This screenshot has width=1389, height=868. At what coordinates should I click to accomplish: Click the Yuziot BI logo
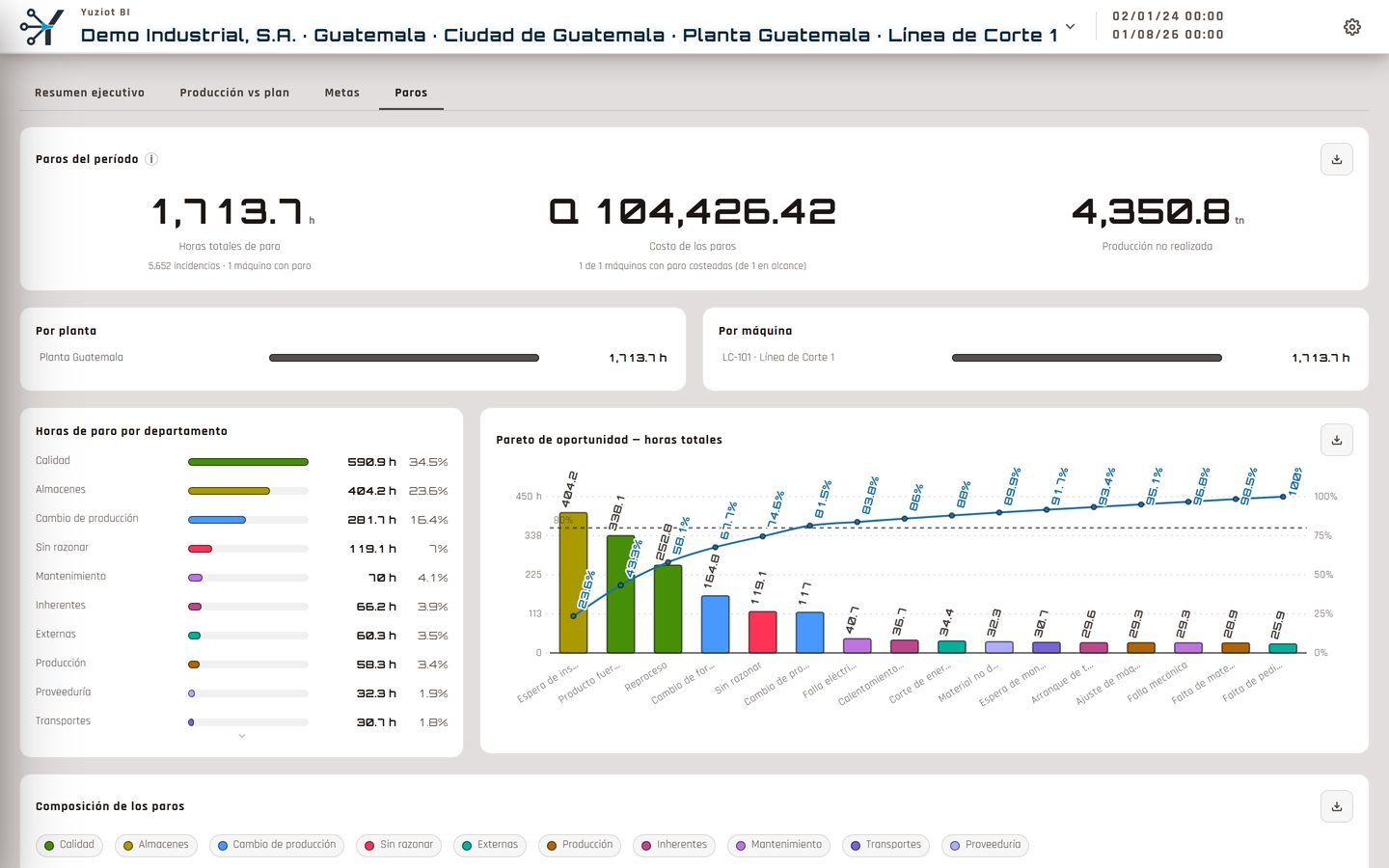point(41,27)
